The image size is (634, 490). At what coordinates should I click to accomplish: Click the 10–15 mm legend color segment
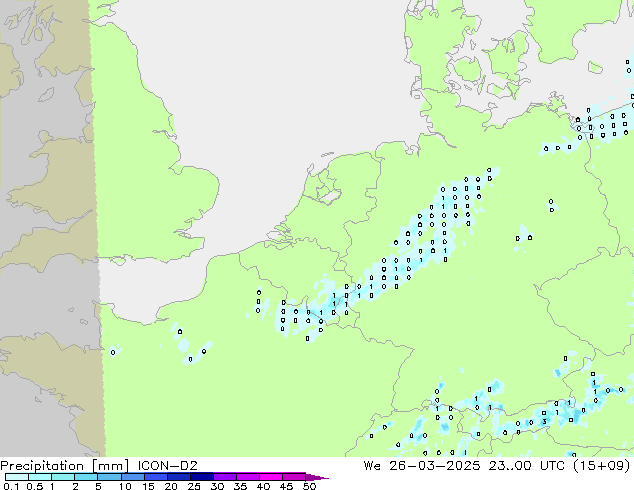(x=133, y=477)
